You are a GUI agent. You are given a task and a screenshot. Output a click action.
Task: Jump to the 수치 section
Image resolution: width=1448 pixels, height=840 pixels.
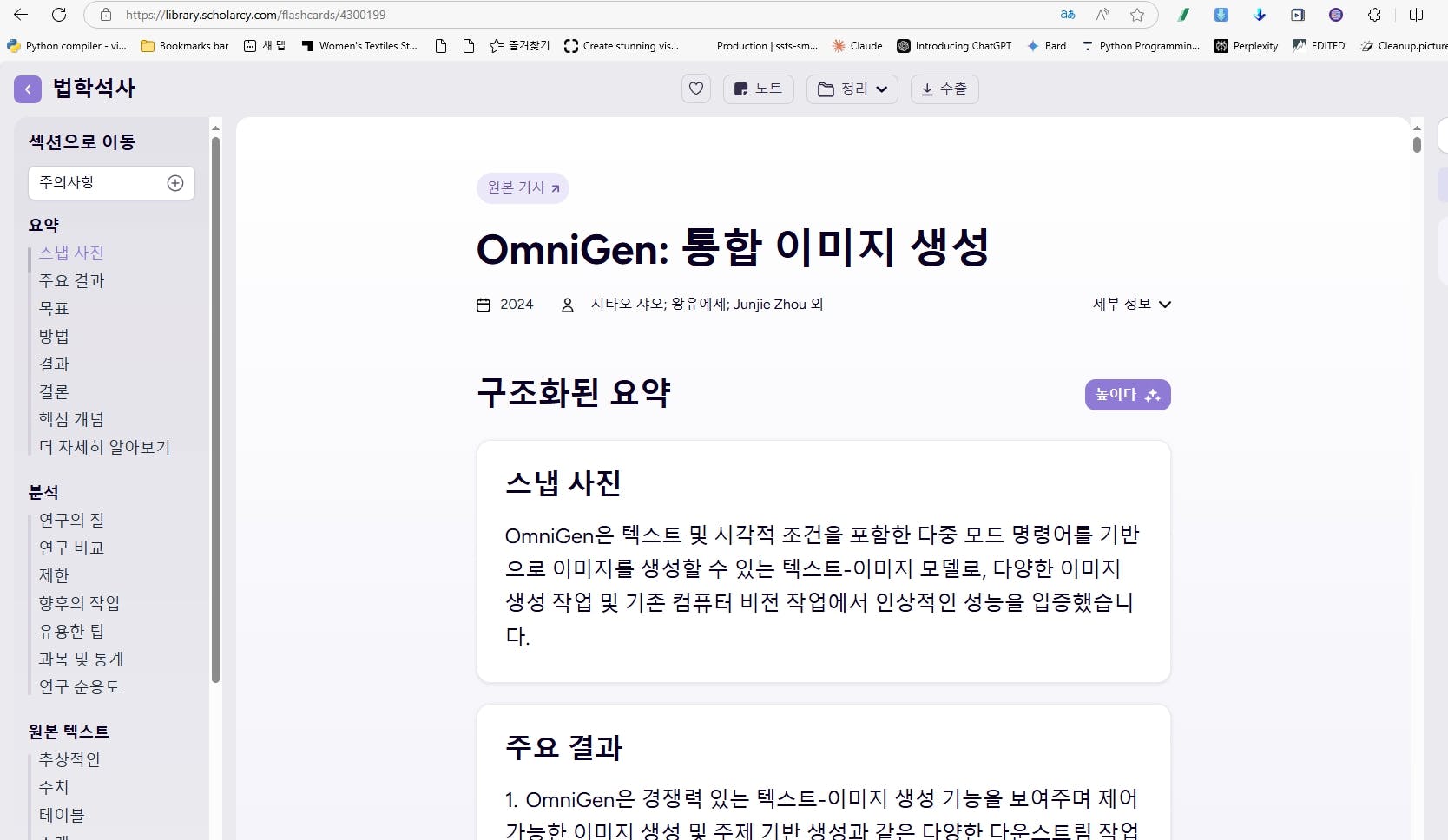coord(54,787)
